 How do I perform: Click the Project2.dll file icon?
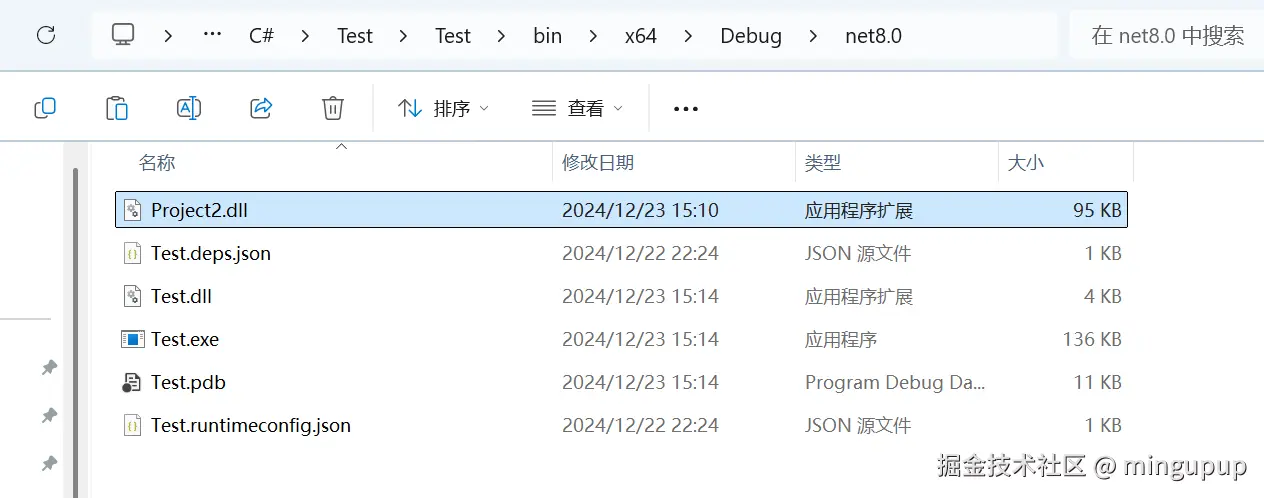tap(132, 210)
